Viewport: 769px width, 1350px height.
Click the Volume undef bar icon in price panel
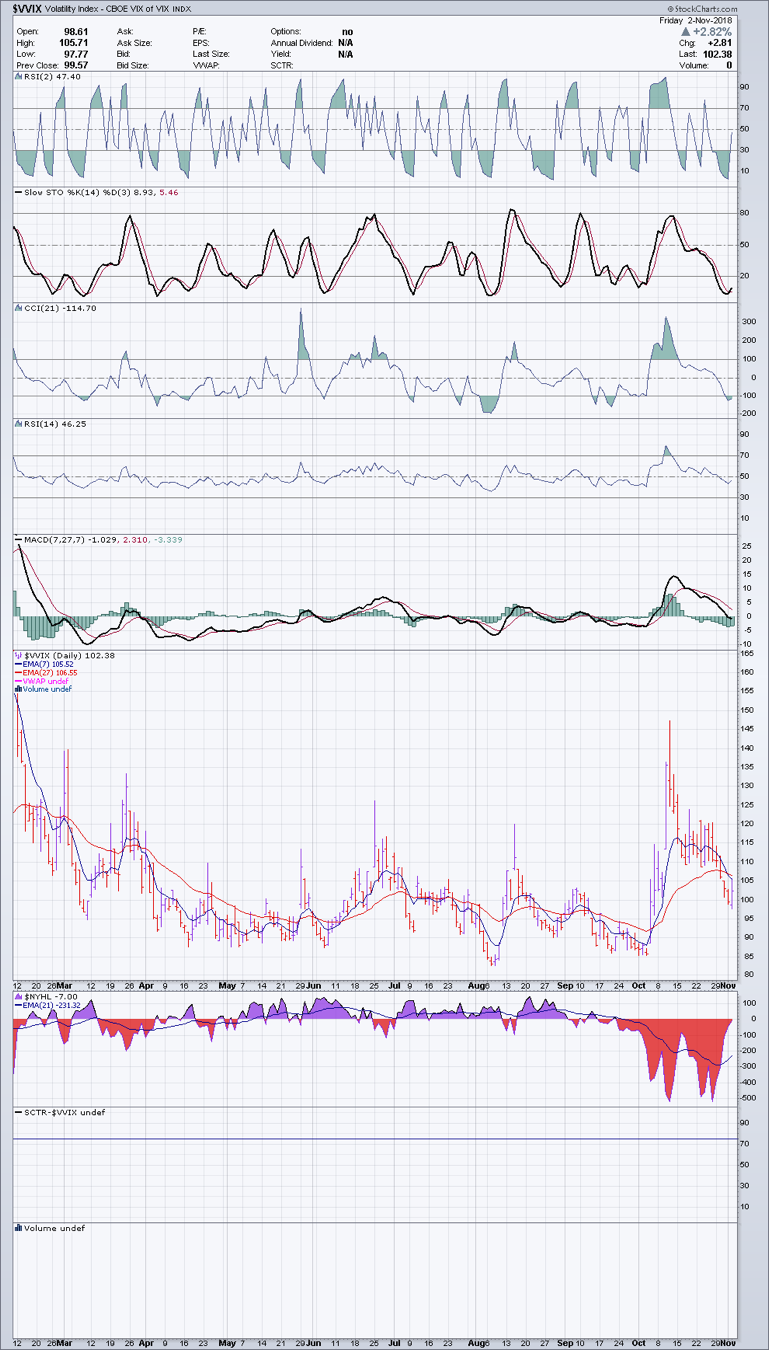coord(19,689)
